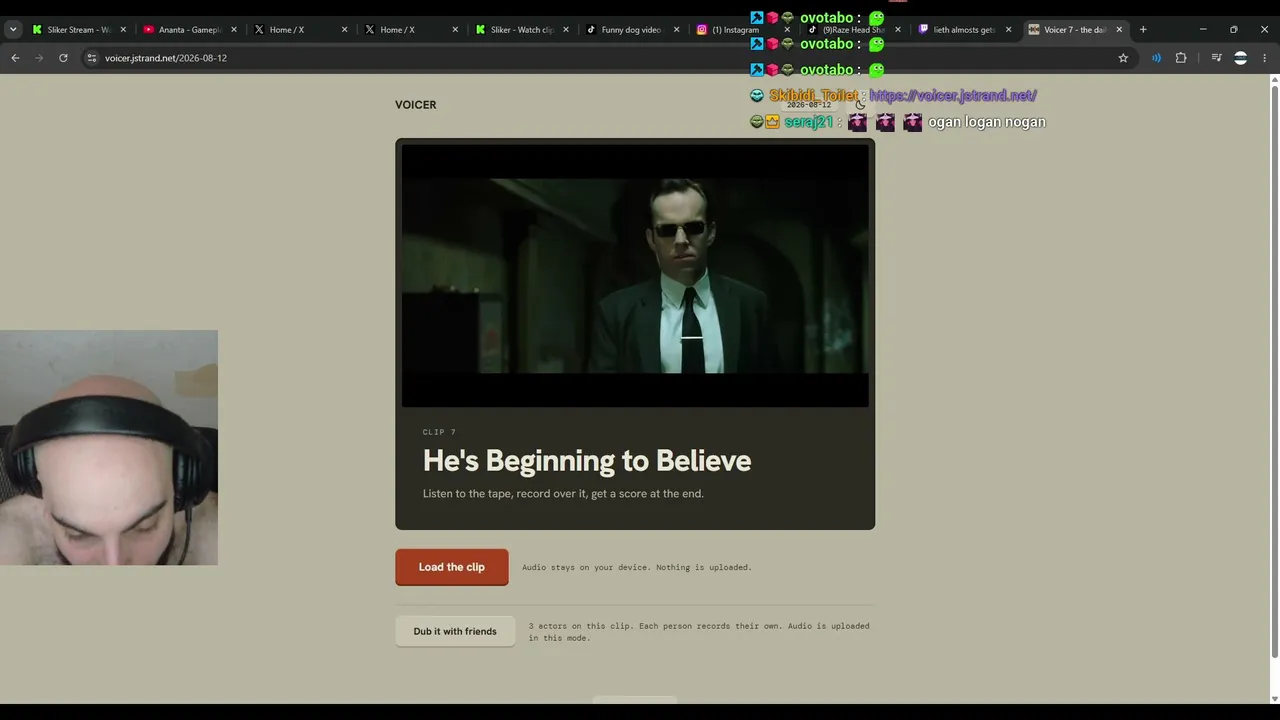This screenshot has height=720, width=1280.
Task: Open a new browser tab
Action: (1143, 30)
